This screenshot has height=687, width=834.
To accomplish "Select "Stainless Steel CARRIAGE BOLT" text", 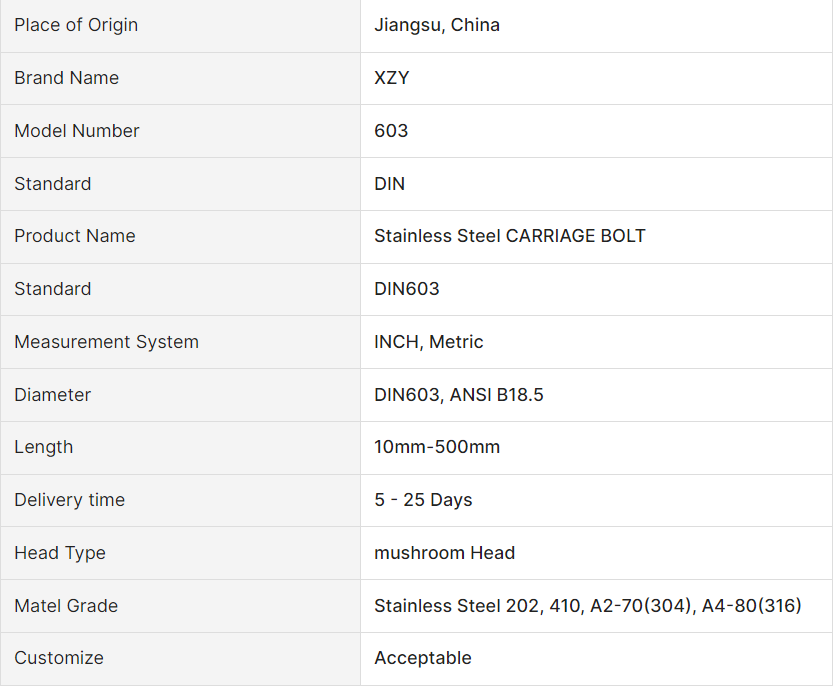I will pos(510,236).
